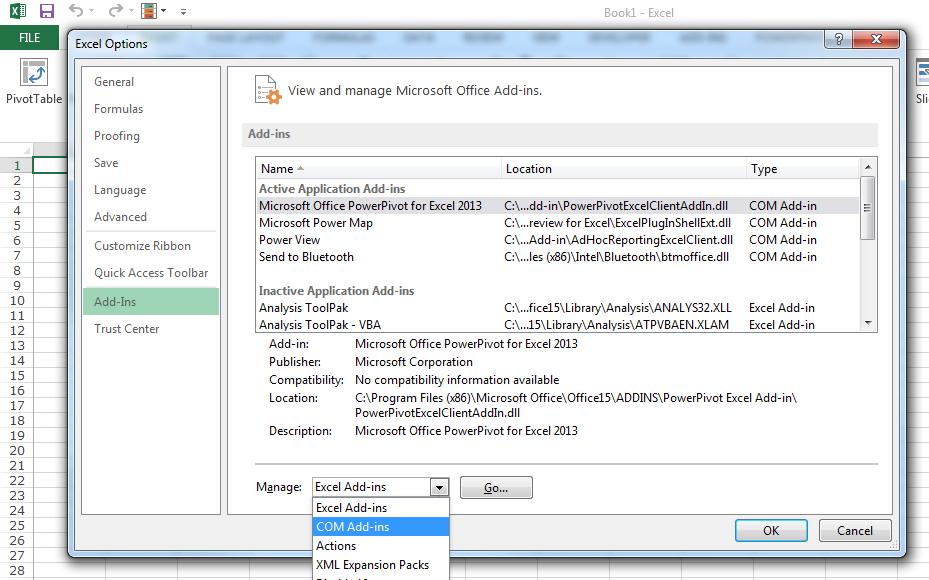Image resolution: width=929 pixels, height=580 pixels.
Task: Choose COM Add-ins in Manage list
Action: pyautogui.click(x=380, y=527)
